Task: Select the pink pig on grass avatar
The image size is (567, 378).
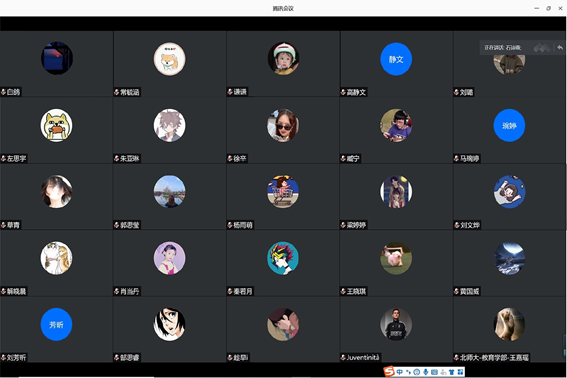Action: pos(396,258)
